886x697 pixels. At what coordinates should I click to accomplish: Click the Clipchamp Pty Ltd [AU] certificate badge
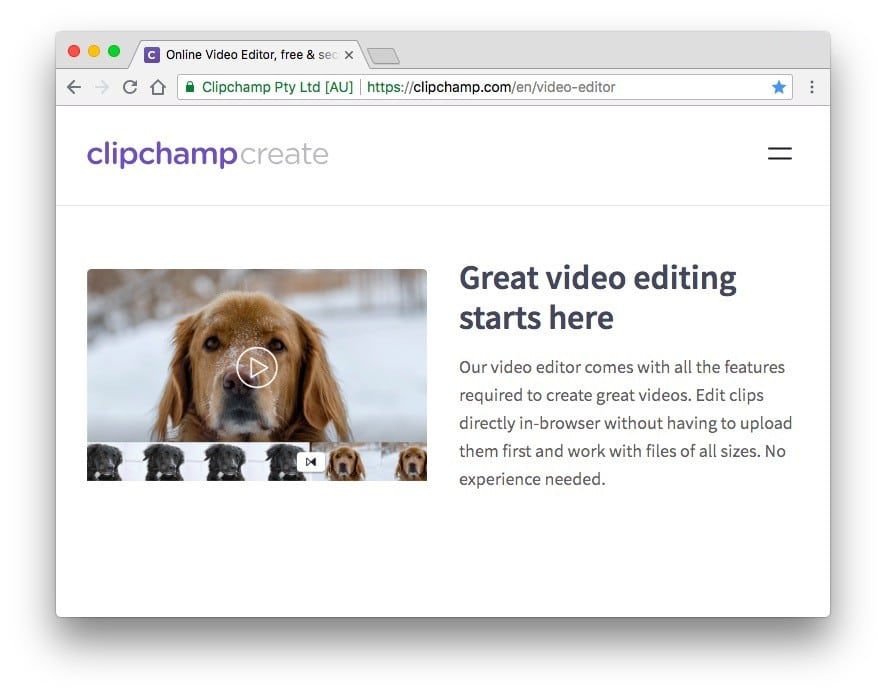pos(270,87)
